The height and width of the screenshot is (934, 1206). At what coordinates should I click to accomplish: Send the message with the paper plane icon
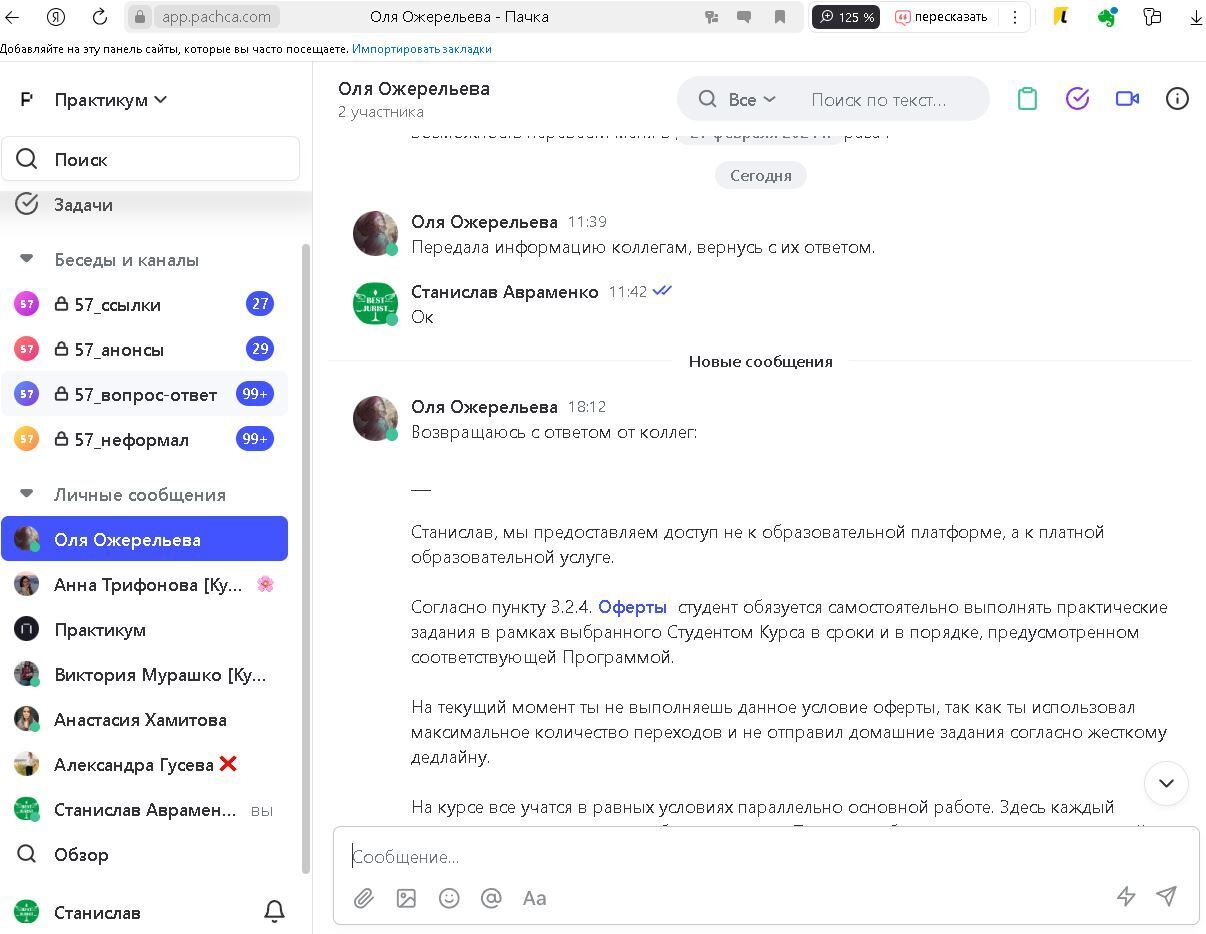[x=1166, y=897]
